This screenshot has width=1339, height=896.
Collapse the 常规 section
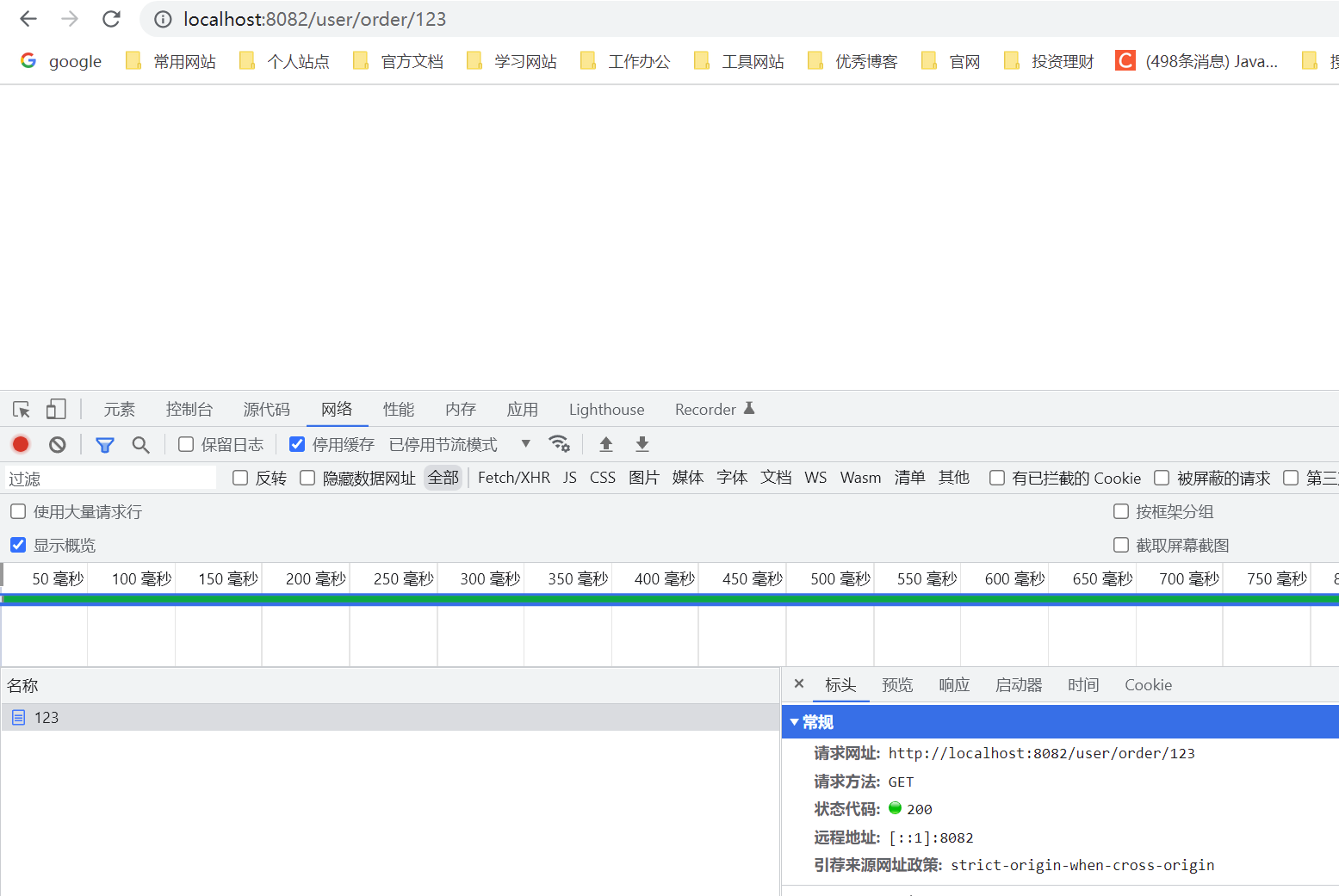tap(1060, 722)
